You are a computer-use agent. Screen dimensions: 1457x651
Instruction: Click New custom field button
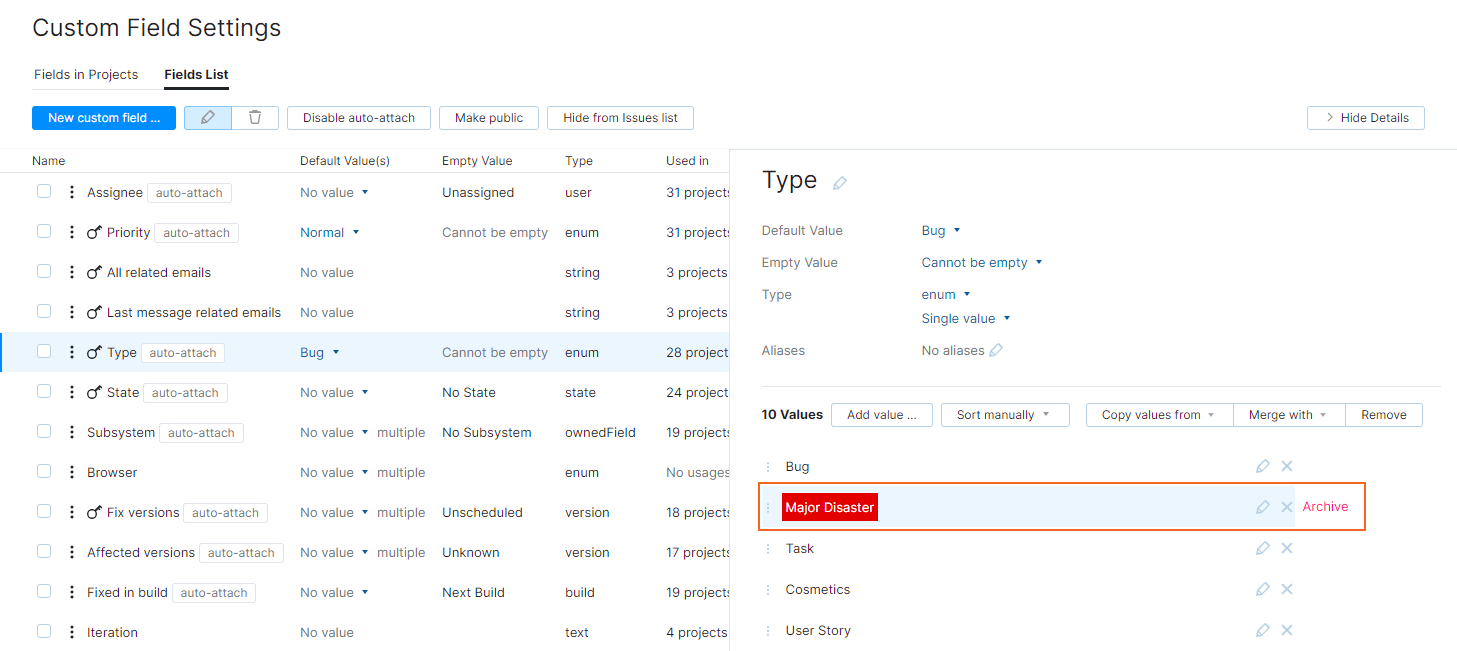click(x=104, y=118)
